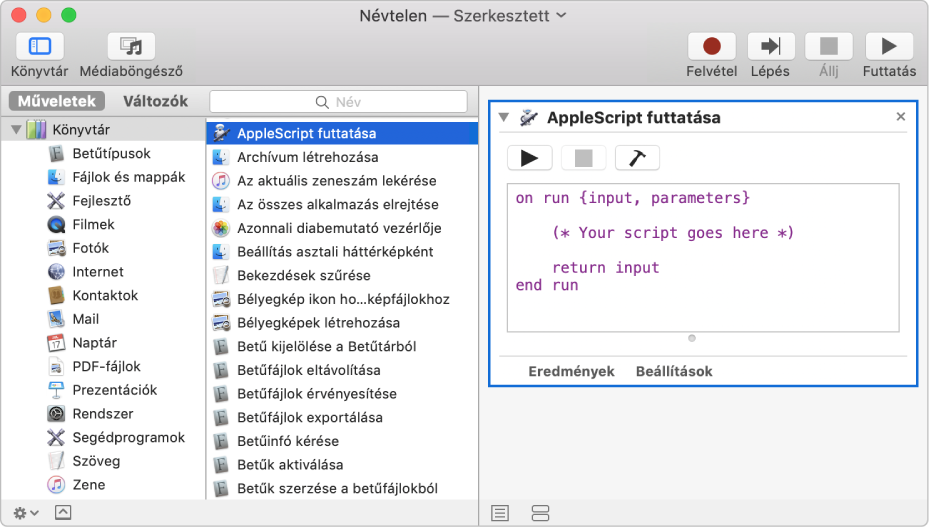This screenshot has height=529, width=931.
Task: Open the Beállítások section of the action
Action: pos(674,371)
